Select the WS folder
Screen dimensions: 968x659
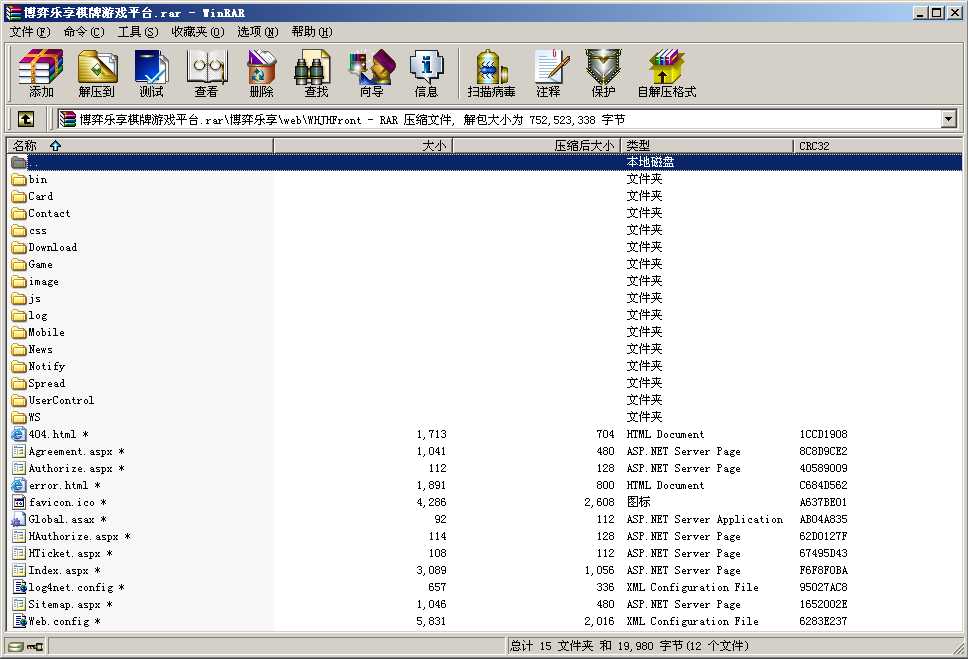[x=26, y=418]
